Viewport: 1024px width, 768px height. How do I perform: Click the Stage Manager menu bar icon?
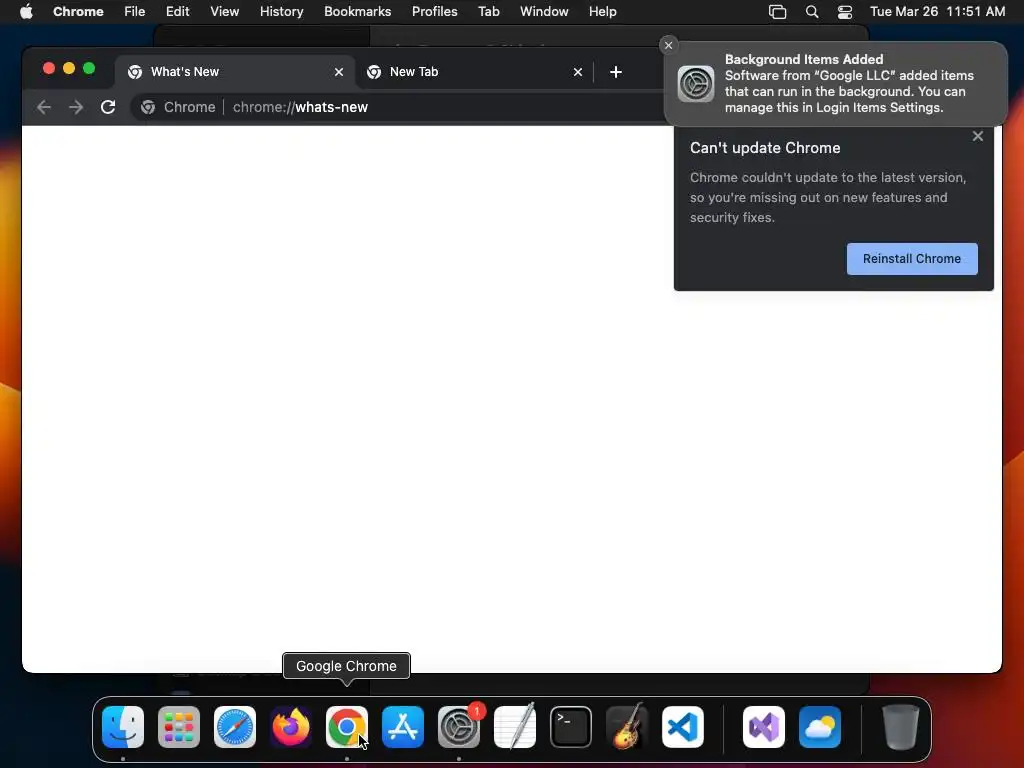777,12
